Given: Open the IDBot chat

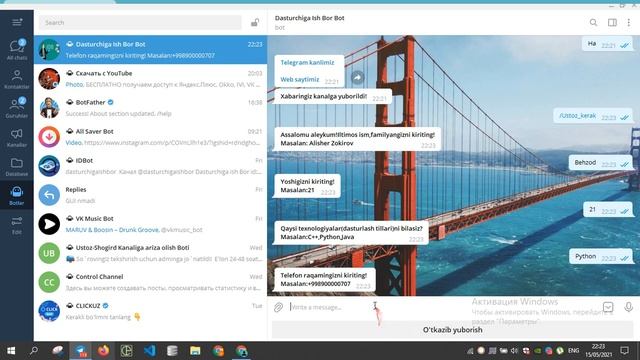Looking at the screenshot, I should [x=150, y=166].
